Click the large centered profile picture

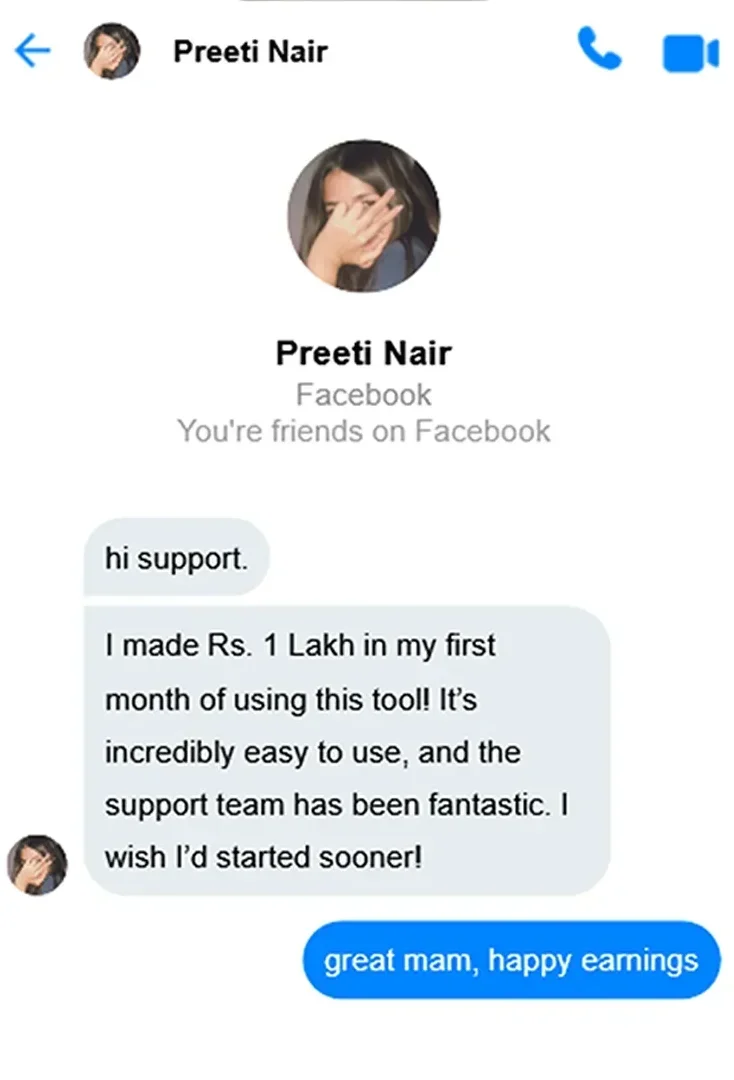(363, 216)
